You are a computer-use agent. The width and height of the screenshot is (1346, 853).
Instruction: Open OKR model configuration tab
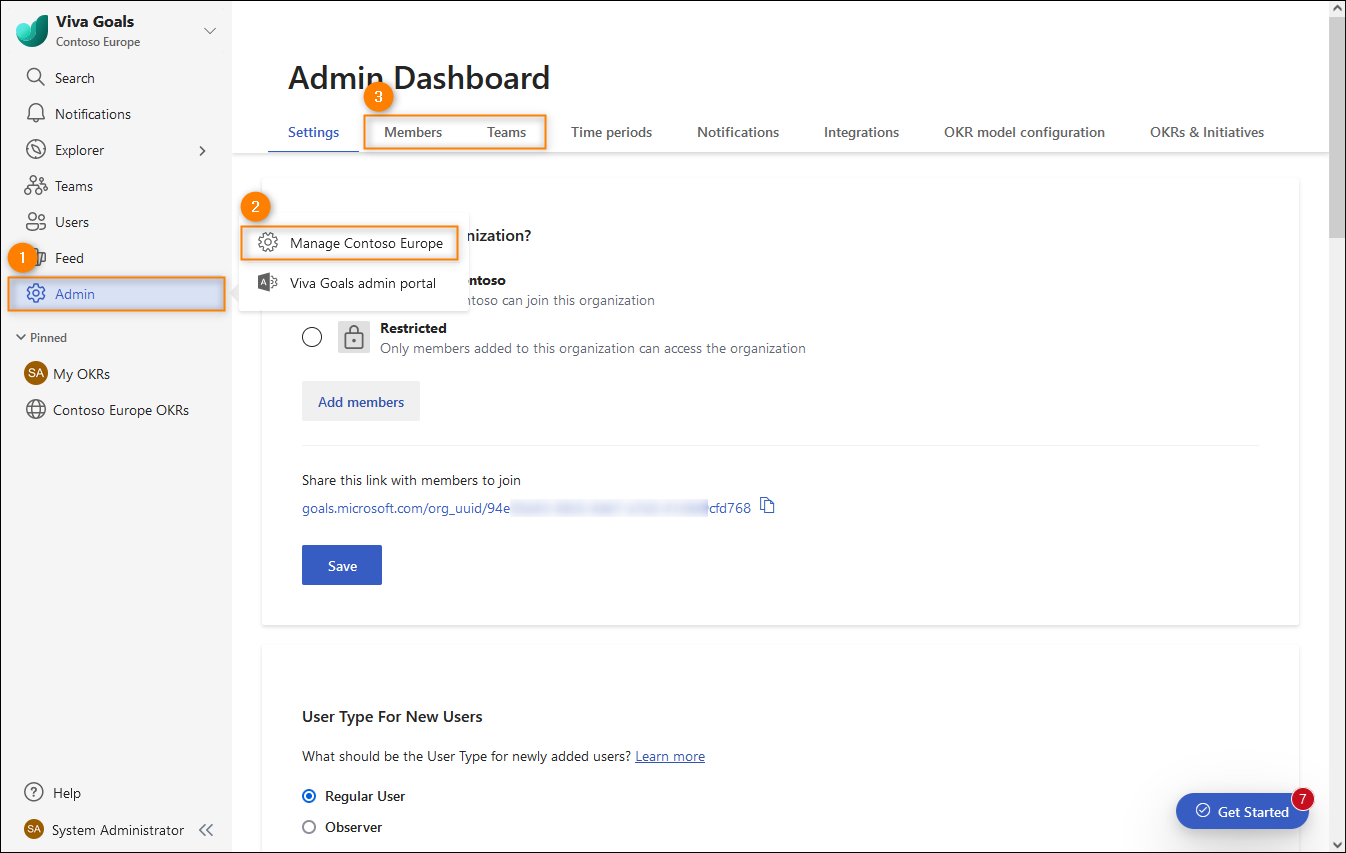[1024, 132]
